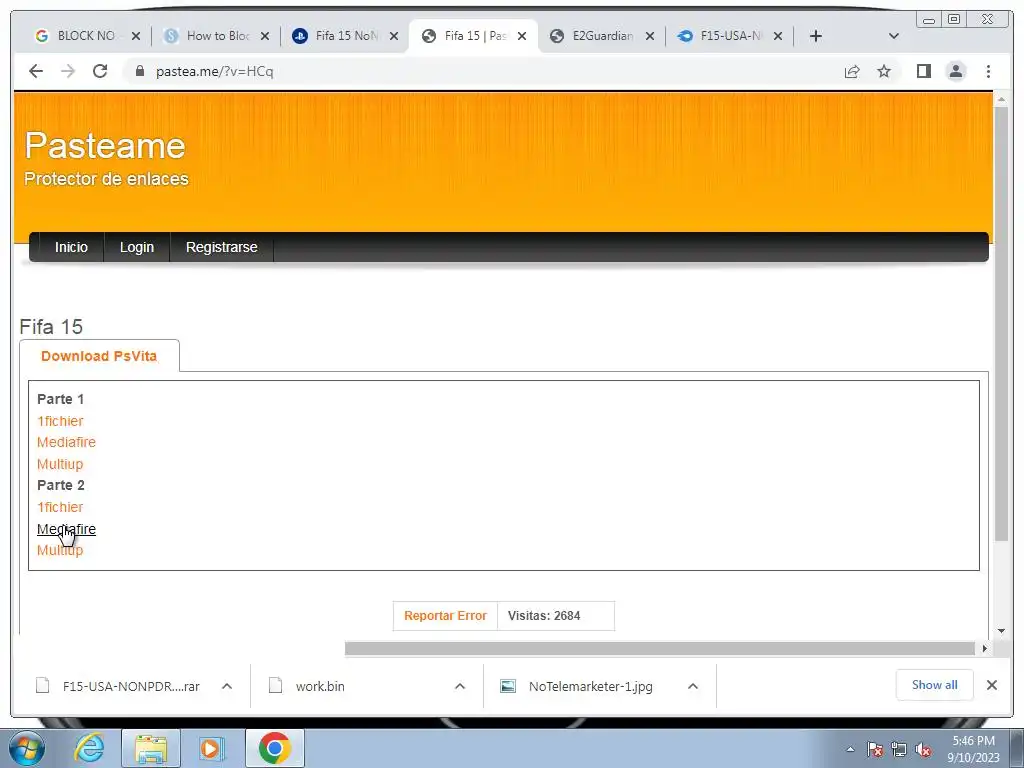This screenshot has width=1024, height=768.
Task: Reload the pastea.me page
Action: pos(100,71)
